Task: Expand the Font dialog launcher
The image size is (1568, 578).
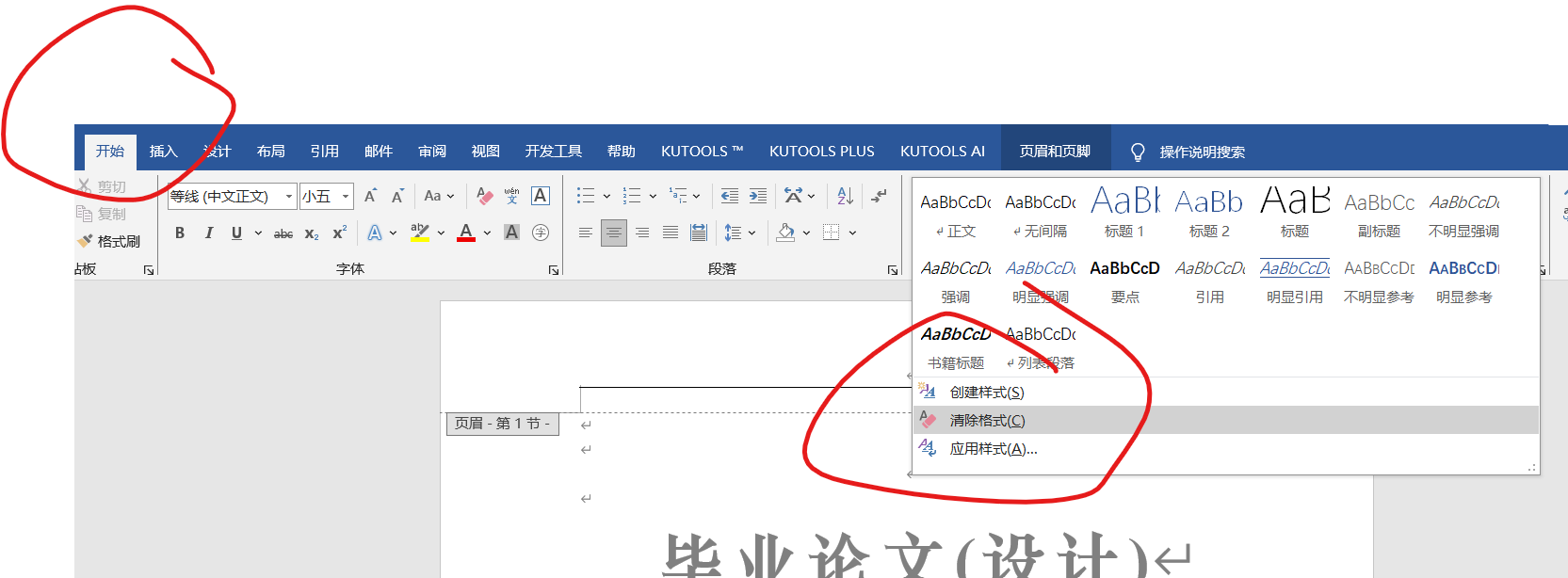Action: point(554,270)
